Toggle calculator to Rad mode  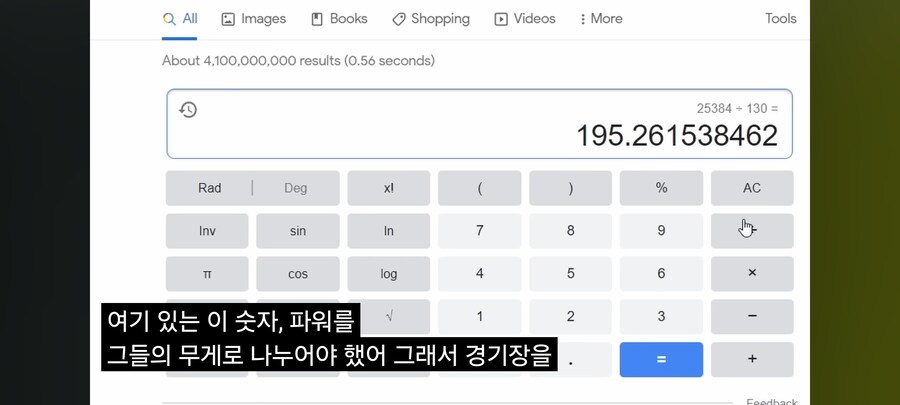tap(209, 188)
